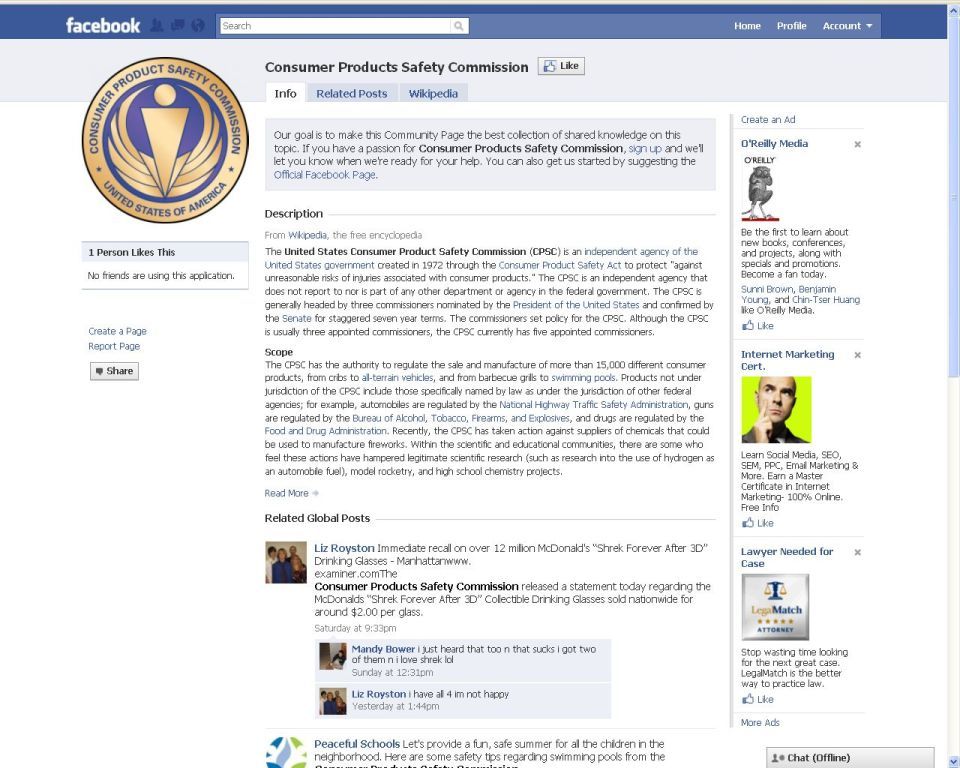
Task: Close the Internet Marketing Cert. ad
Action: coord(857,355)
